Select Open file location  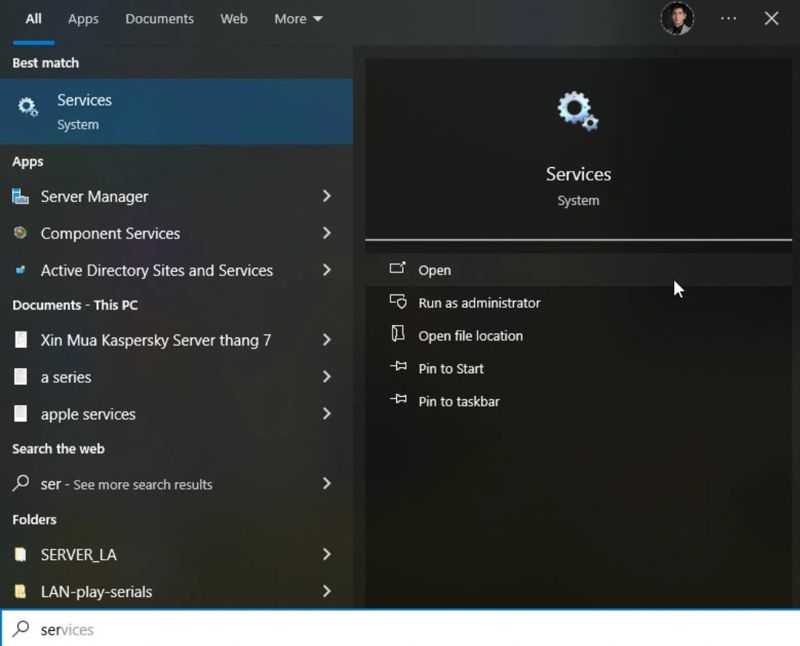coord(470,336)
